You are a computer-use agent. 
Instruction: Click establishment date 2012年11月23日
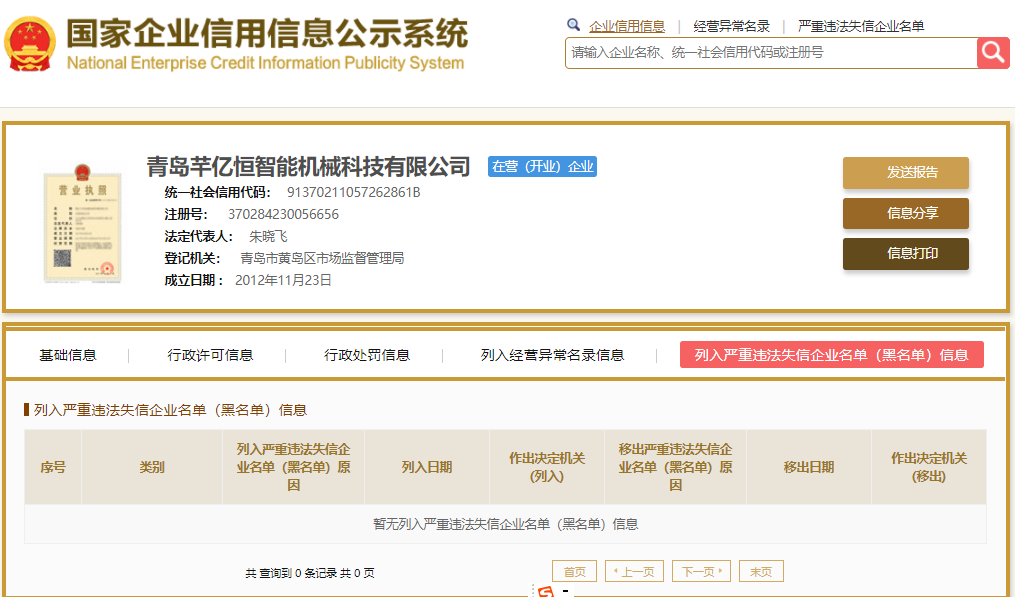pos(283,280)
